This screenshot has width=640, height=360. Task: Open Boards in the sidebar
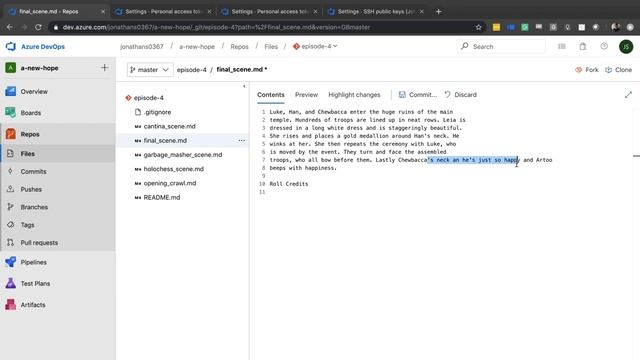(31, 113)
